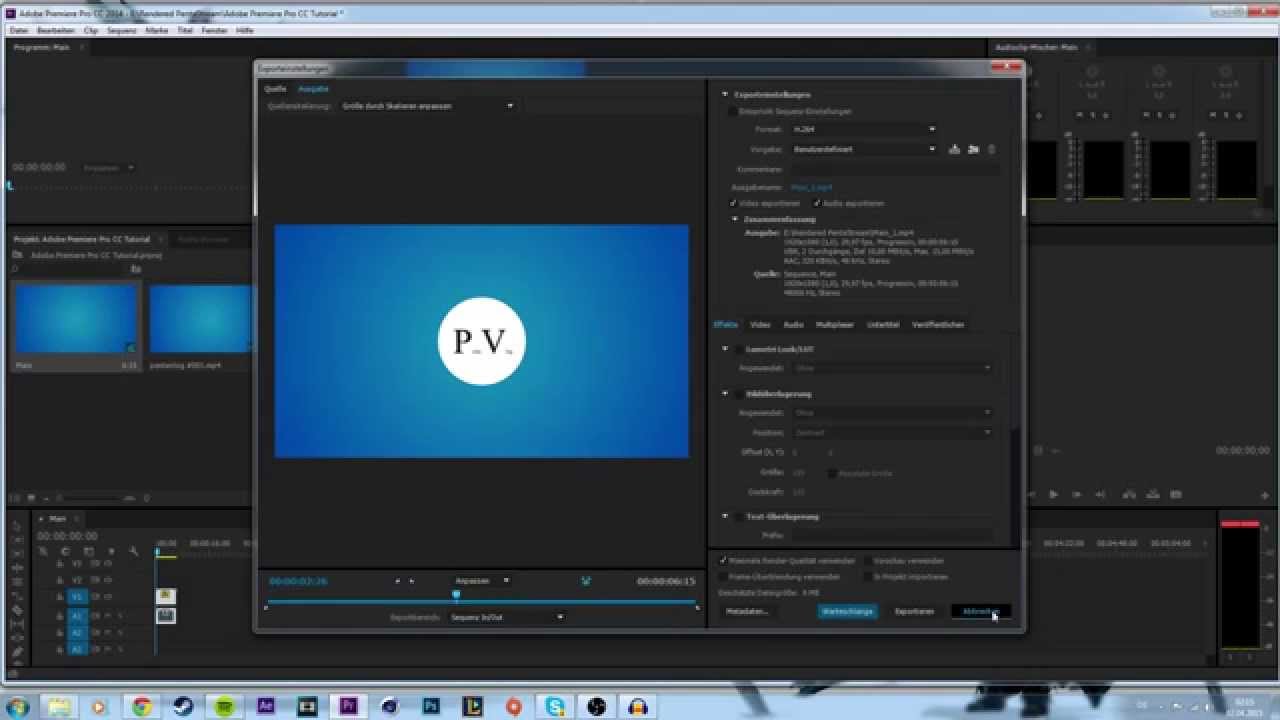Open Skype from the taskbar

(x=555, y=706)
